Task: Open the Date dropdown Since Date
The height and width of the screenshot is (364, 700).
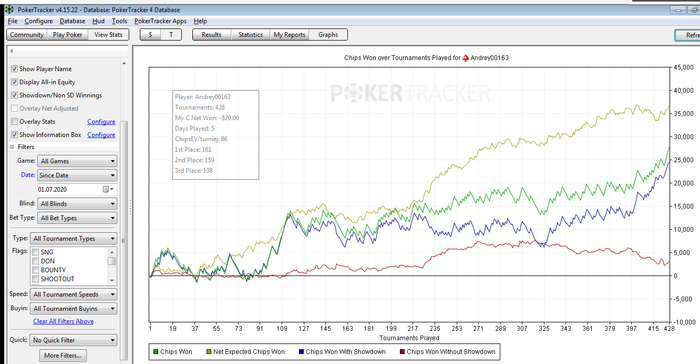Action: [x=77, y=175]
